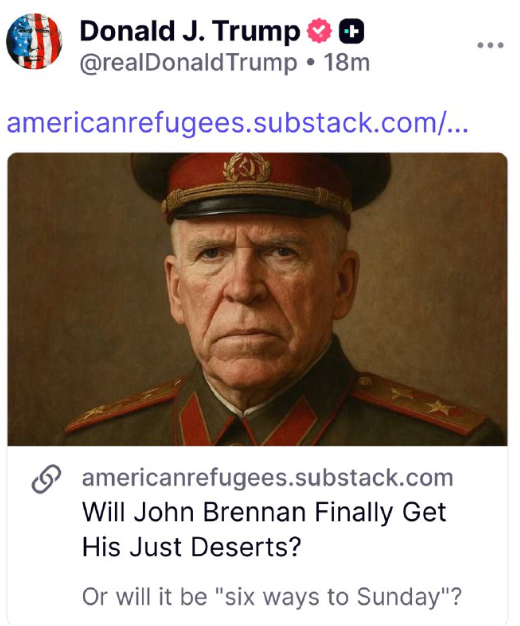Open the three-dot post options menu
This screenshot has height=626, width=520.
click(490, 45)
